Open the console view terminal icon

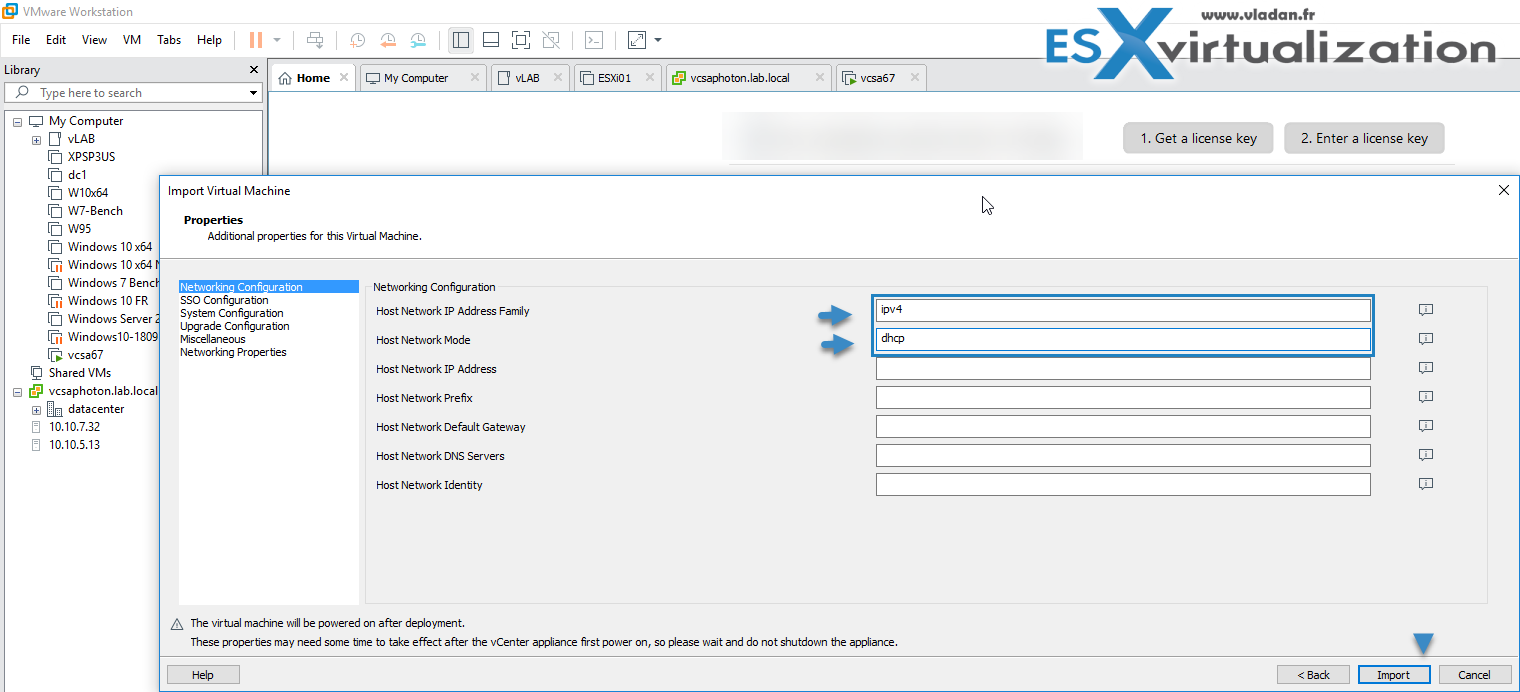pyautogui.click(x=594, y=40)
